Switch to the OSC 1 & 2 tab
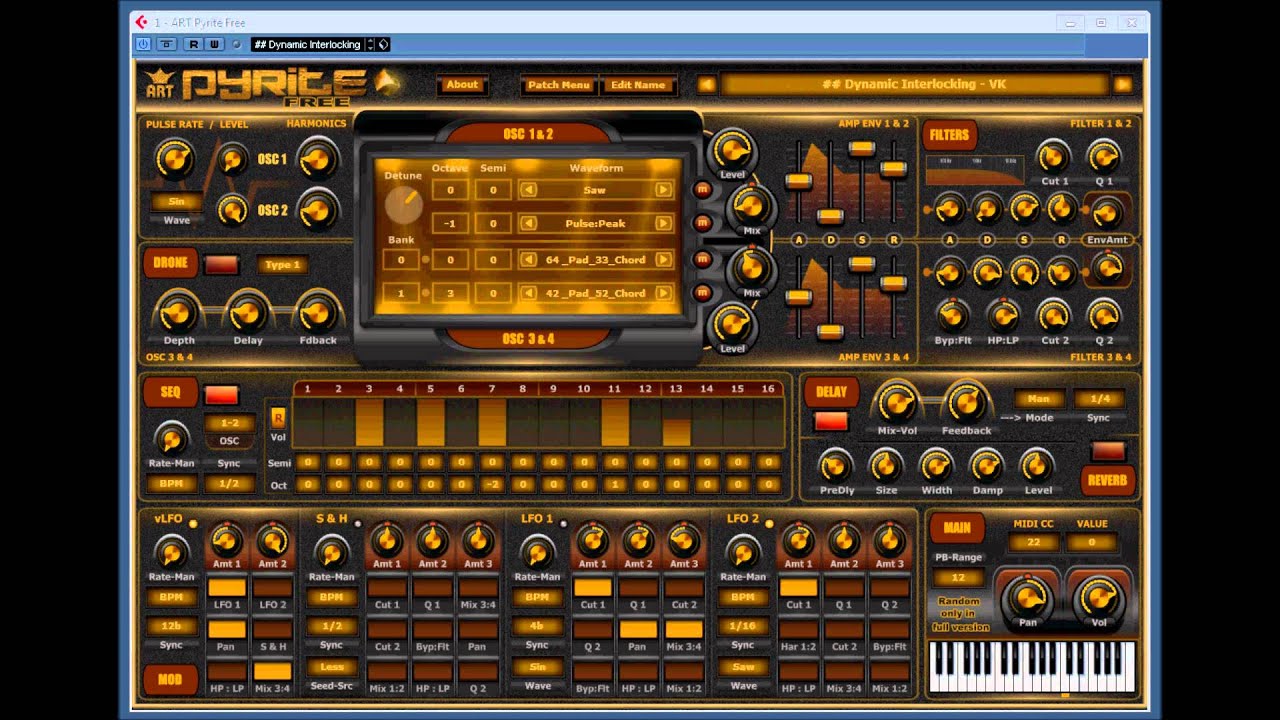The height and width of the screenshot is (720, 1280). pyautogui.click(x=528, y=134)
